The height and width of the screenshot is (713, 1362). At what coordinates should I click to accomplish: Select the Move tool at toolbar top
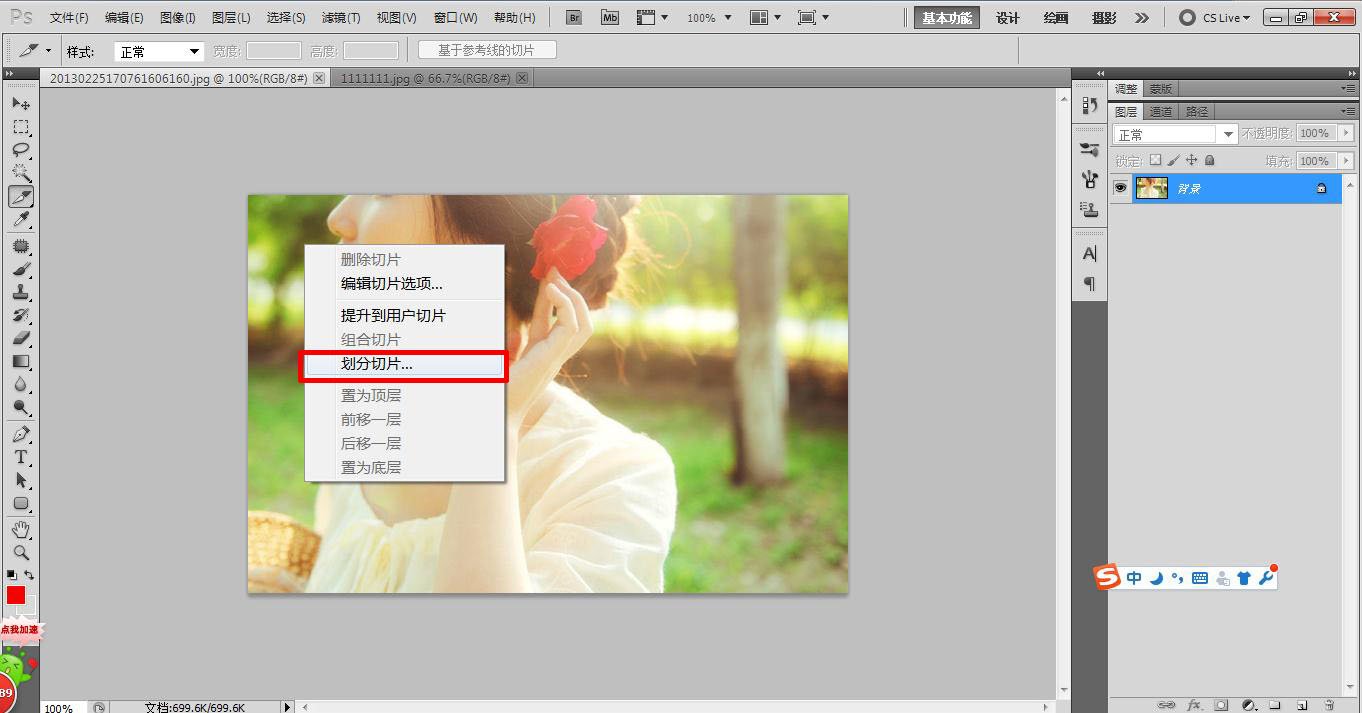(21, 103)
